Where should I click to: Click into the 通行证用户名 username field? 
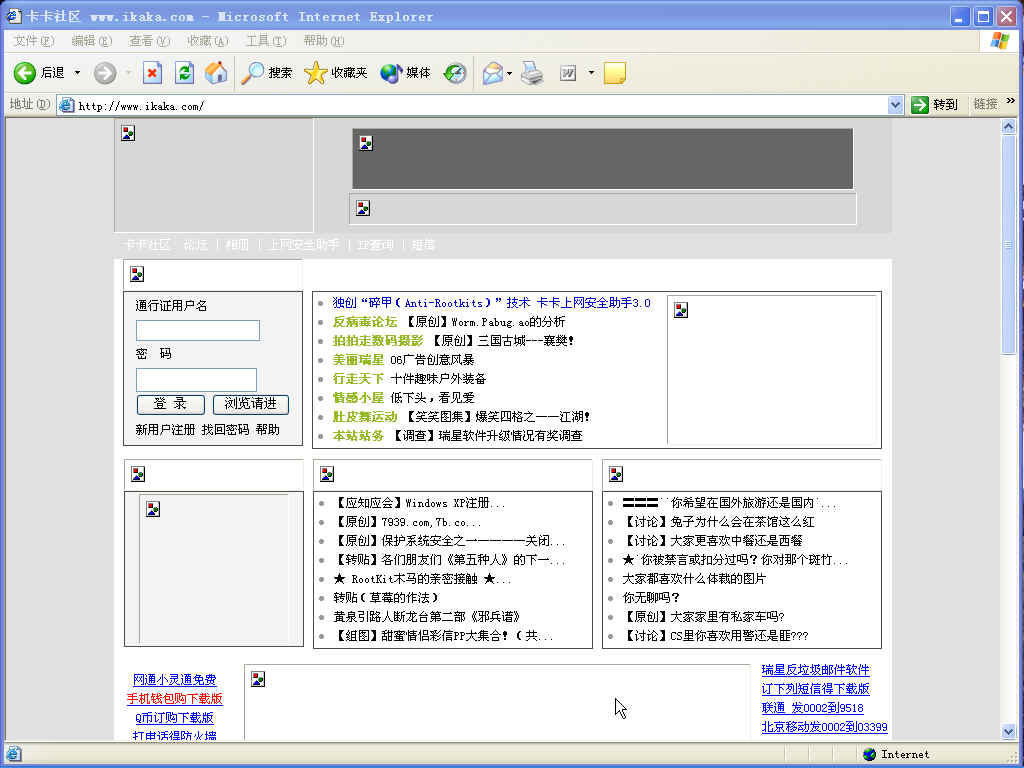(198, 331)
